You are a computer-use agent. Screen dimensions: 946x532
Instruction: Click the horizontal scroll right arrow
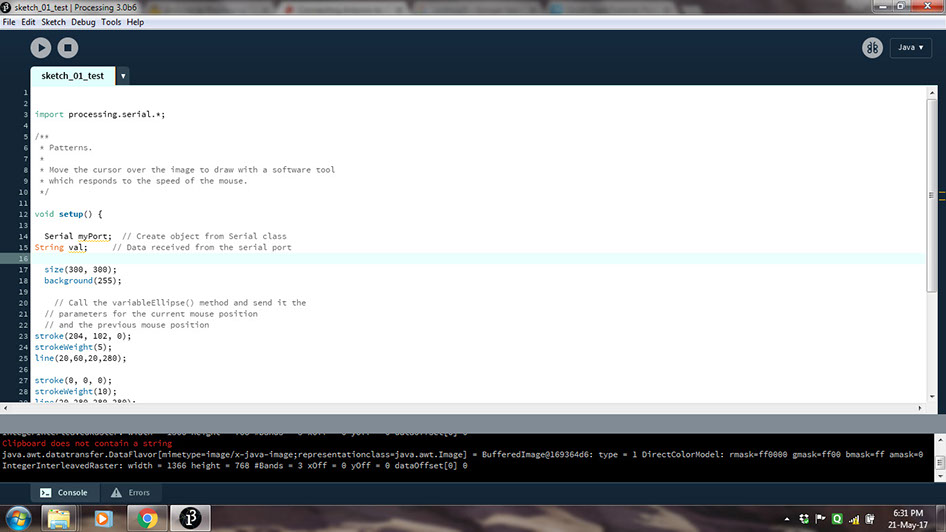click(x=920, y=408)
